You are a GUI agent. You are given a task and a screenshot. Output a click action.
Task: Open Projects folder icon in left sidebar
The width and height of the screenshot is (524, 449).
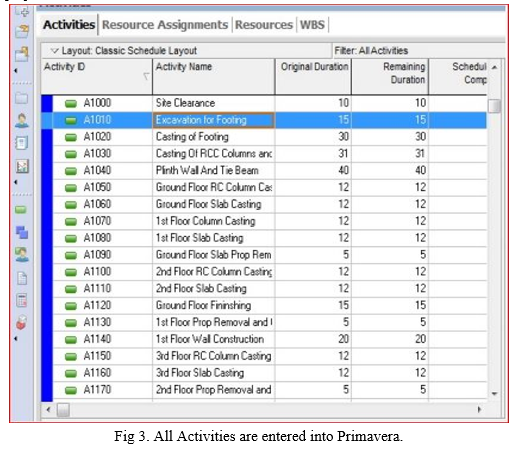pyautogui.click(x=22, y=98)
